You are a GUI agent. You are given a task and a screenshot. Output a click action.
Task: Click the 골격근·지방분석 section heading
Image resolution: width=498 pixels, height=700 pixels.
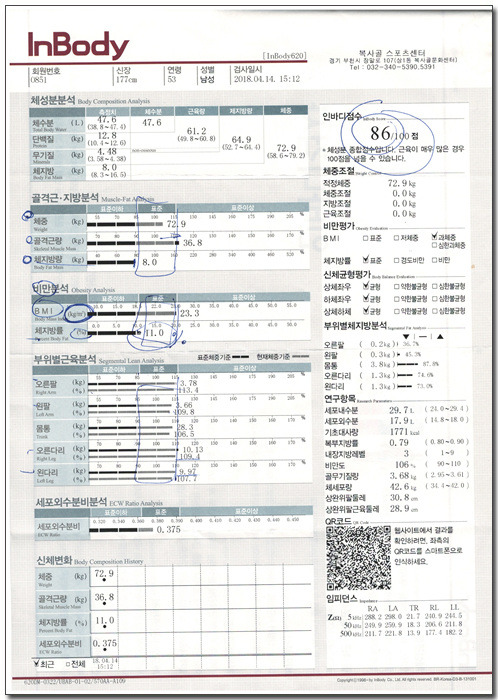tap(65, 198)
